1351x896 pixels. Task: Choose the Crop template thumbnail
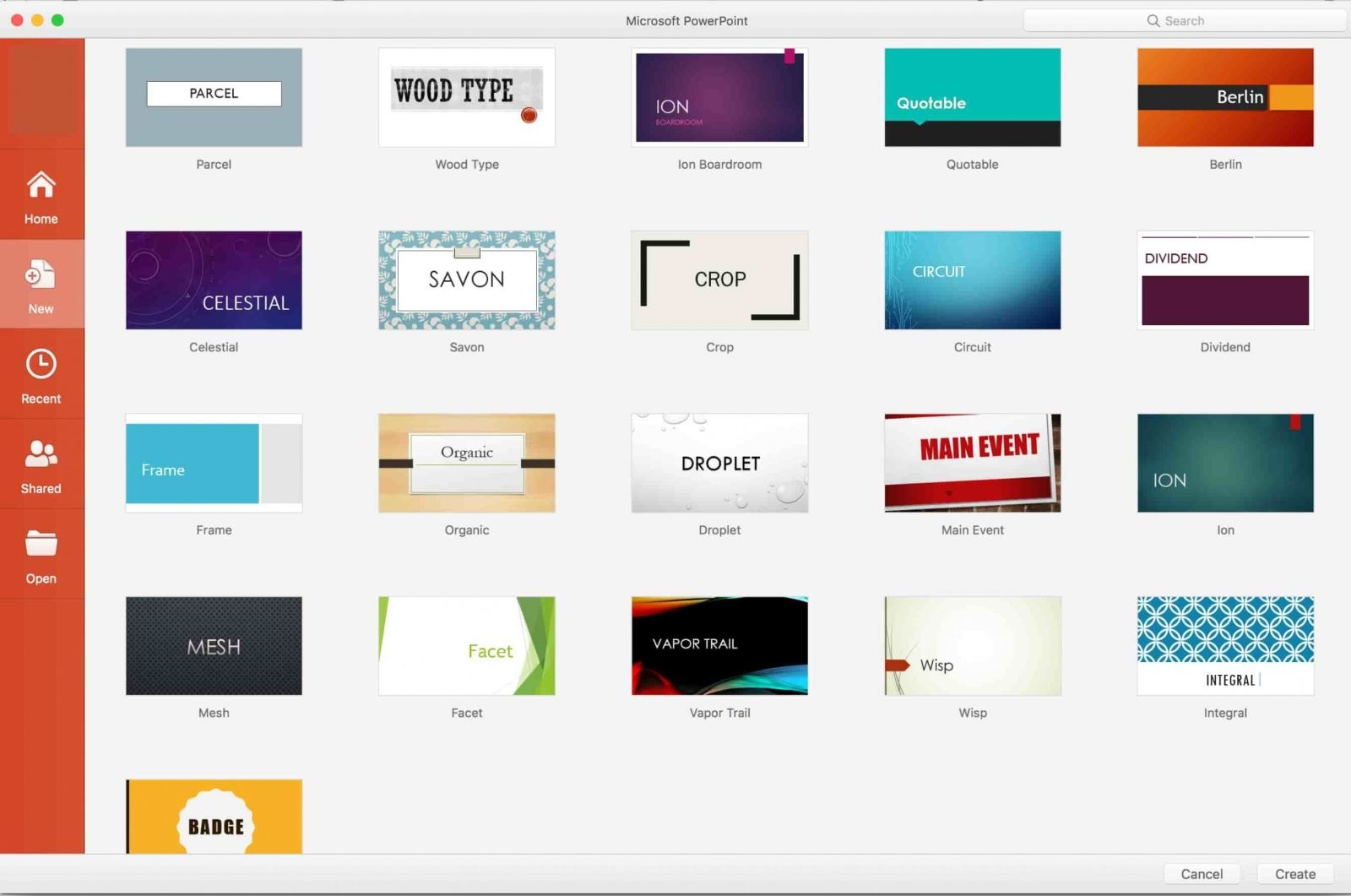(x=719, y=280)
